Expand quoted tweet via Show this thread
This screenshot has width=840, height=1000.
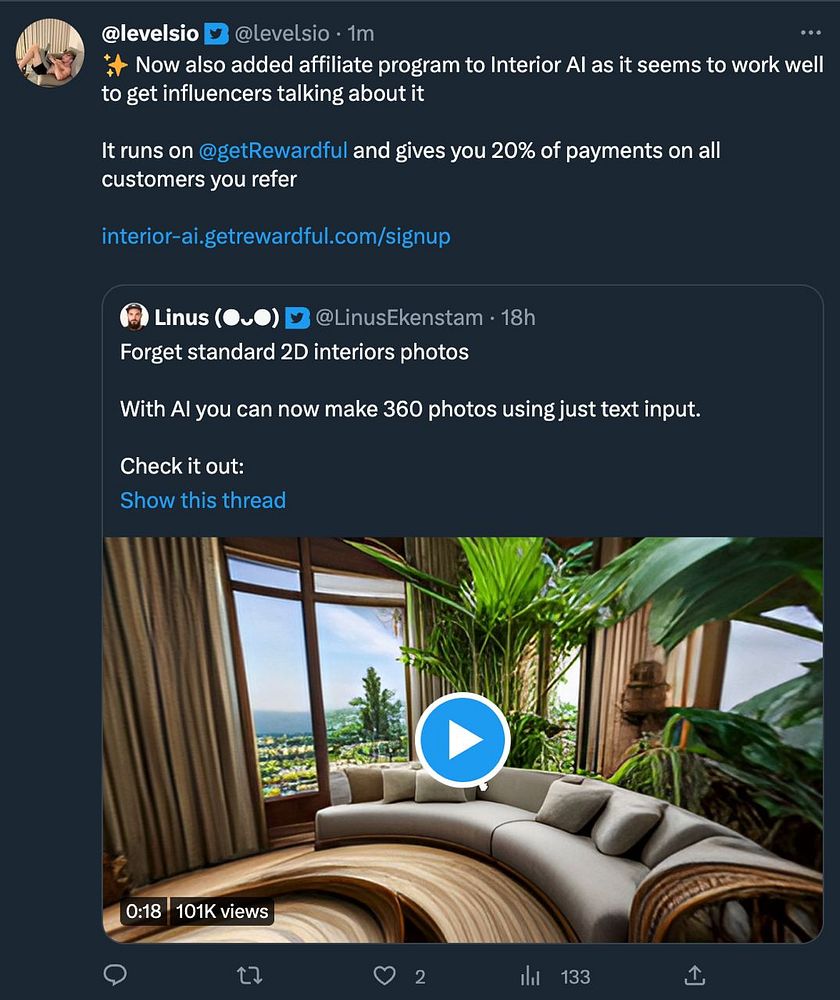(x=203, y=500)
